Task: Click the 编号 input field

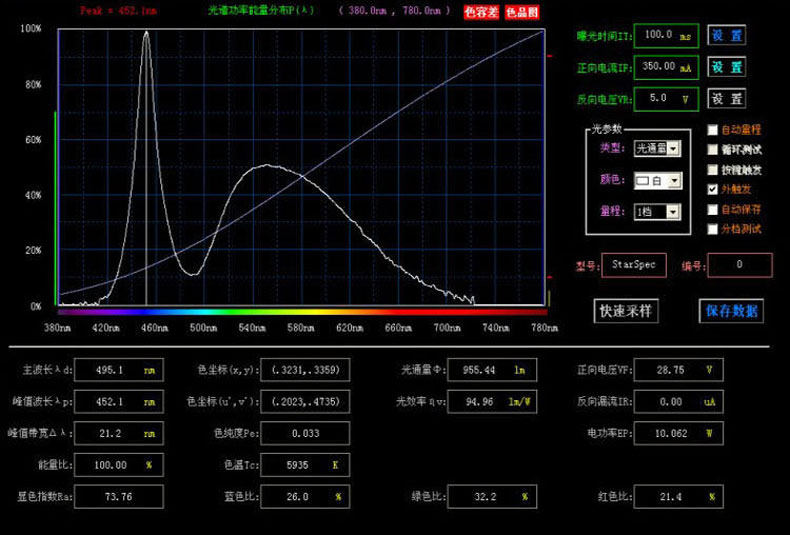Action: coord(739,265)
